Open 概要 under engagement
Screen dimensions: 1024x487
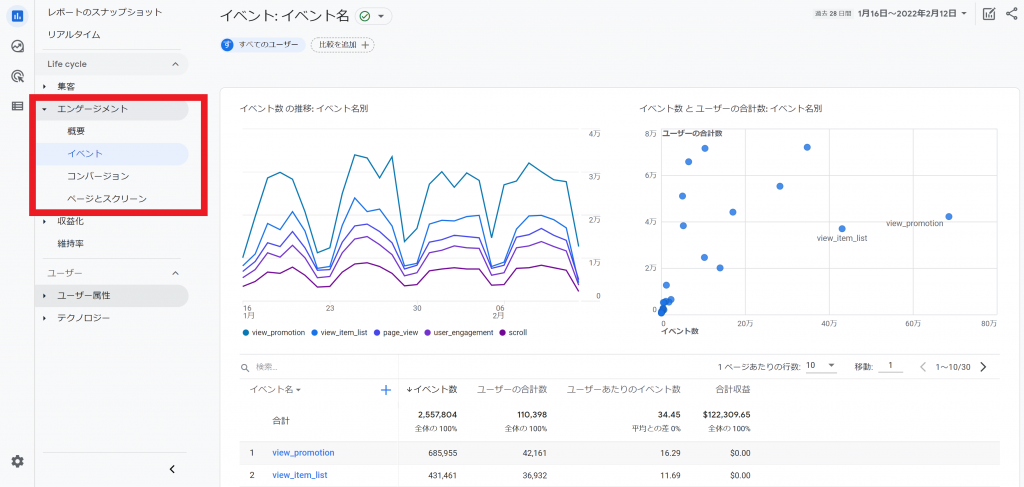tap(76, 131)
